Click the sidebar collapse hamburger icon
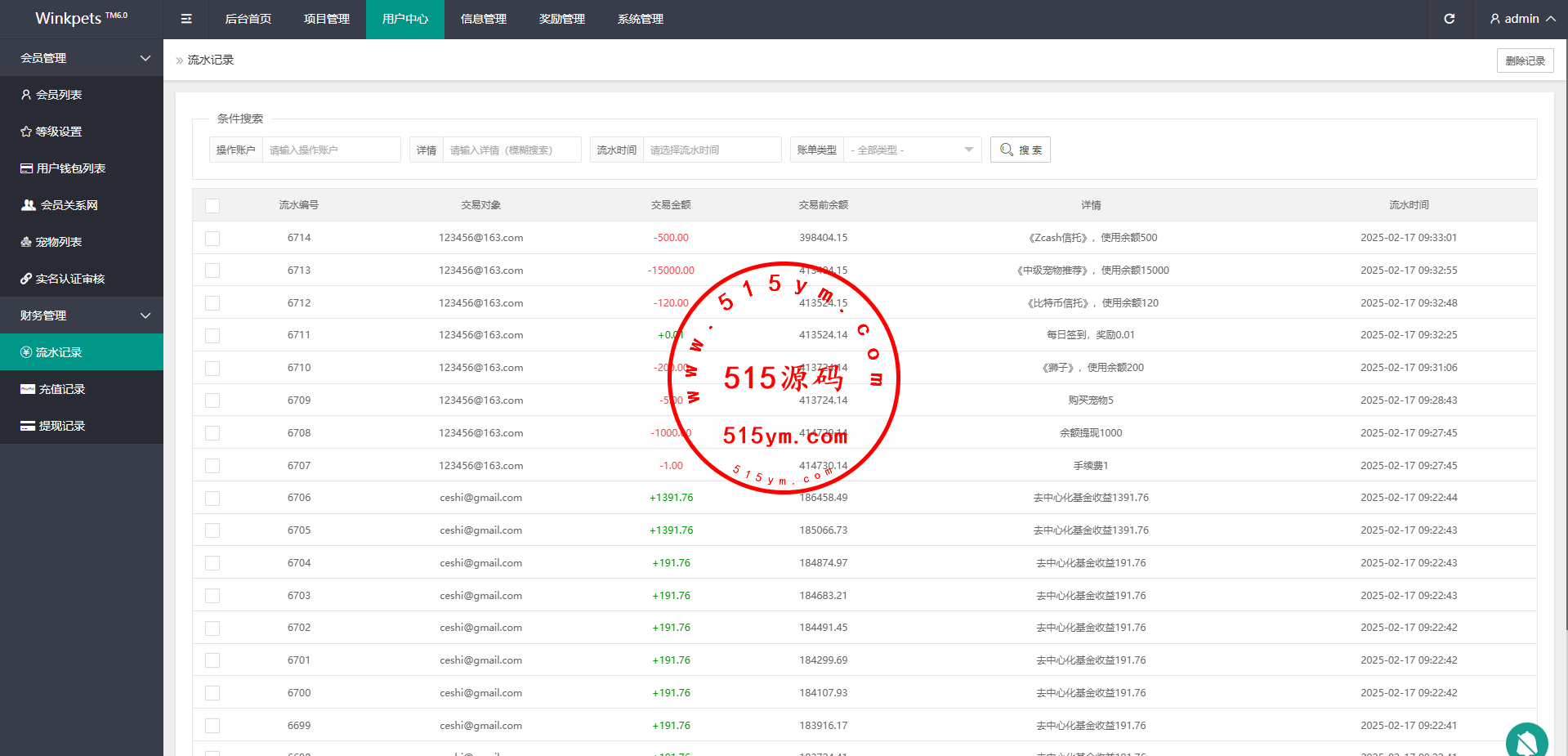The image size is (1568, 756). [186, 19]
